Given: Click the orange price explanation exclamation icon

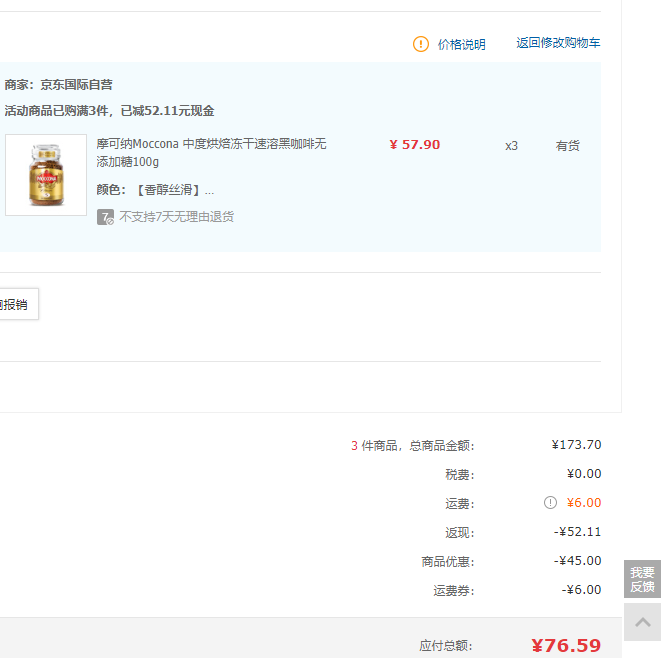Looking at the screenshot, I should (x=420, y=44).
